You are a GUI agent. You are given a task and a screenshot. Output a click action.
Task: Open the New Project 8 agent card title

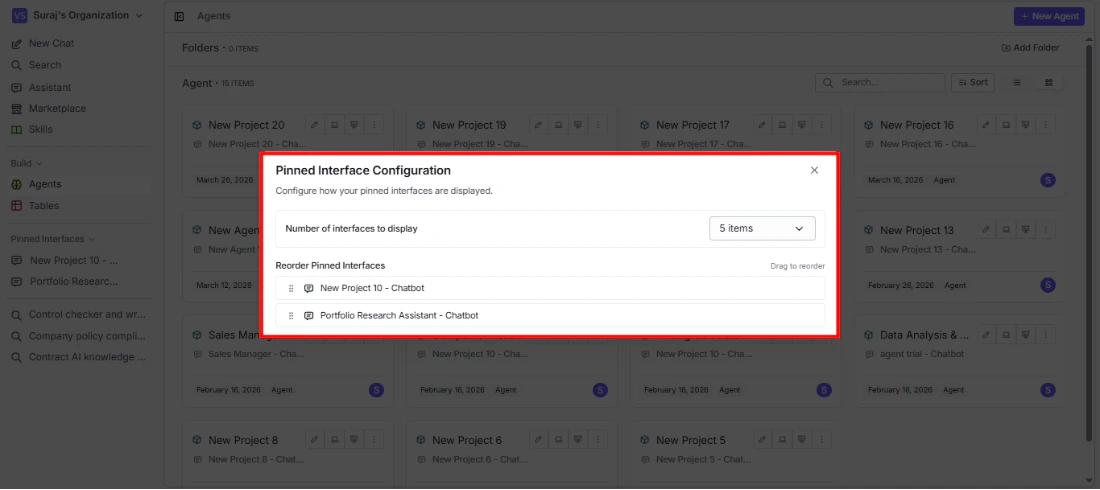coord(243,440)
